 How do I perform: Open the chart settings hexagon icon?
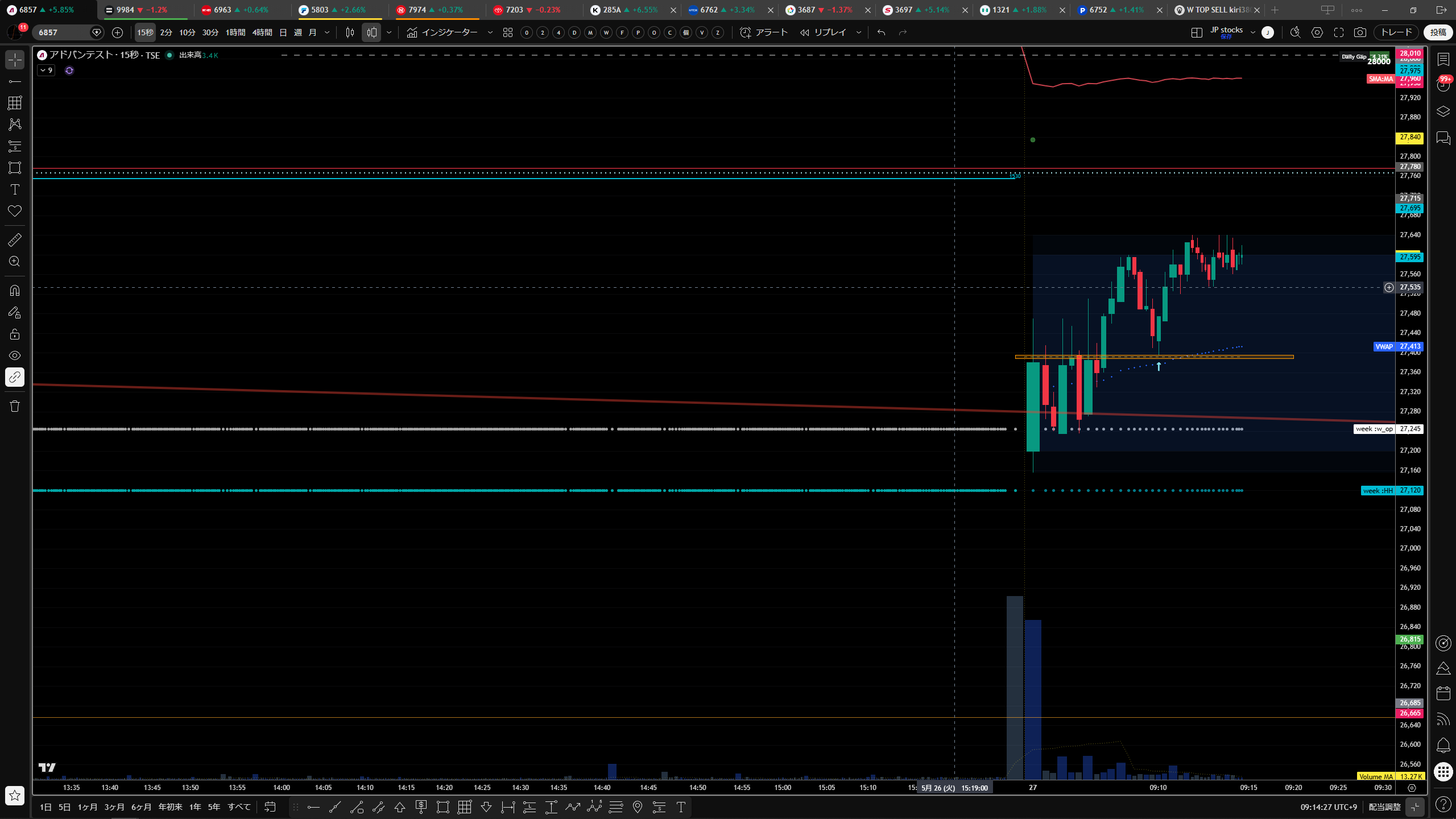pyautogui.click(x=1317, y=32)
